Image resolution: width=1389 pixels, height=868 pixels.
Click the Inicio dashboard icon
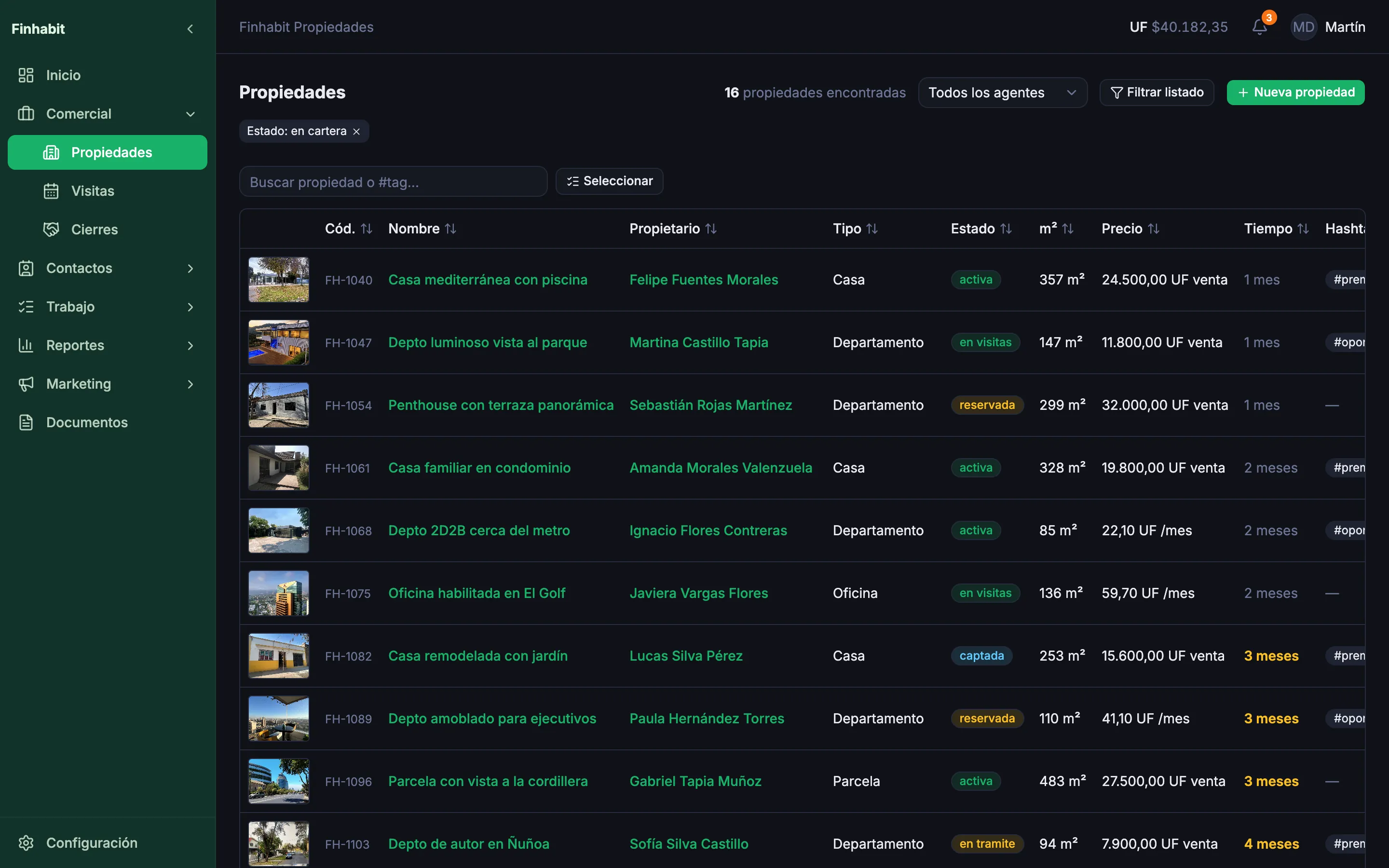click(26, 75)
